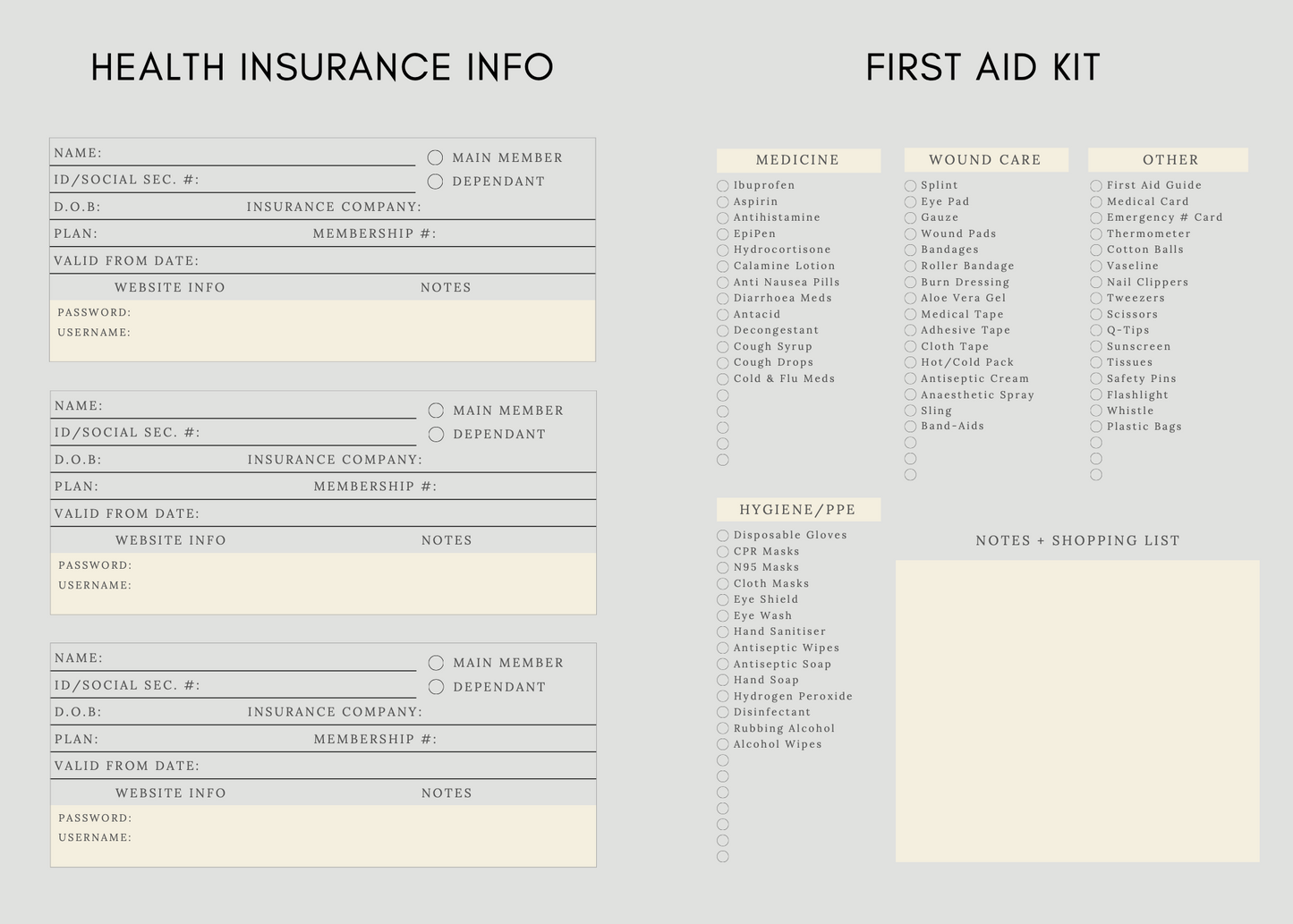
Task: Select Main Member in the bottom insurance card
Action: click(436, 664)
